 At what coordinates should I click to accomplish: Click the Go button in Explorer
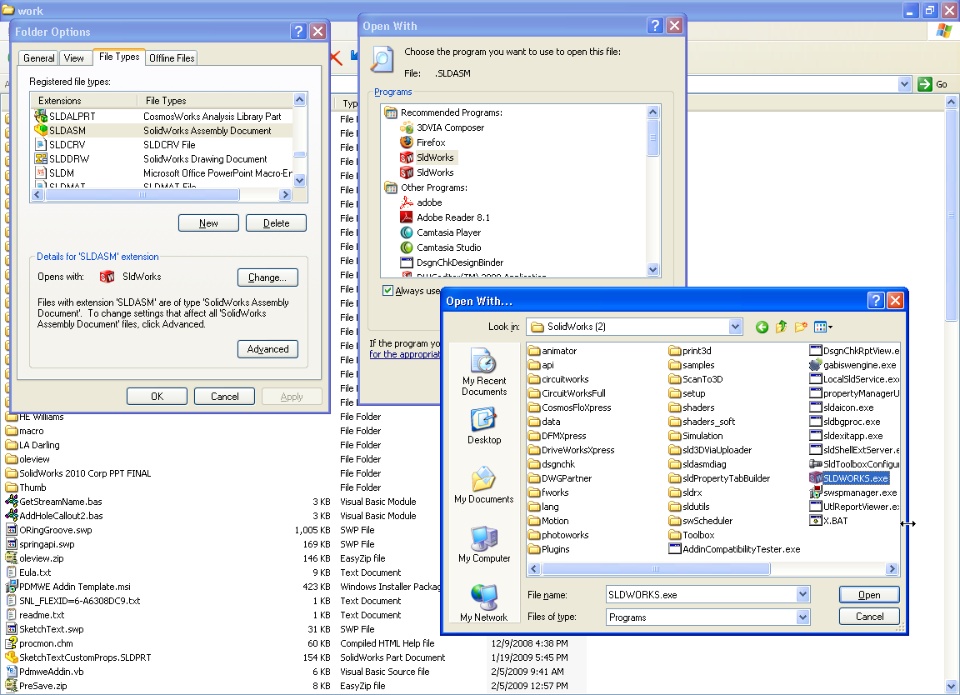point(933,85)
